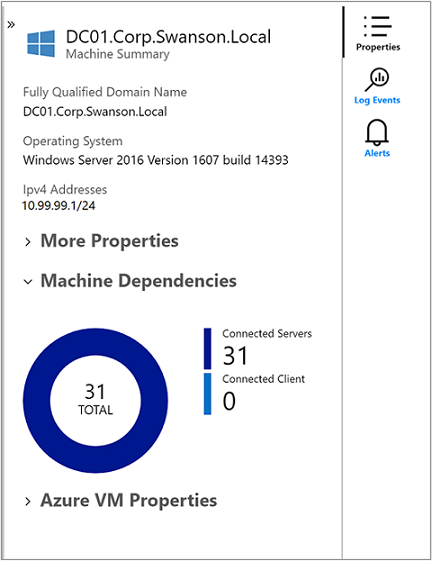Select the Properties tab label

point(378,47)
